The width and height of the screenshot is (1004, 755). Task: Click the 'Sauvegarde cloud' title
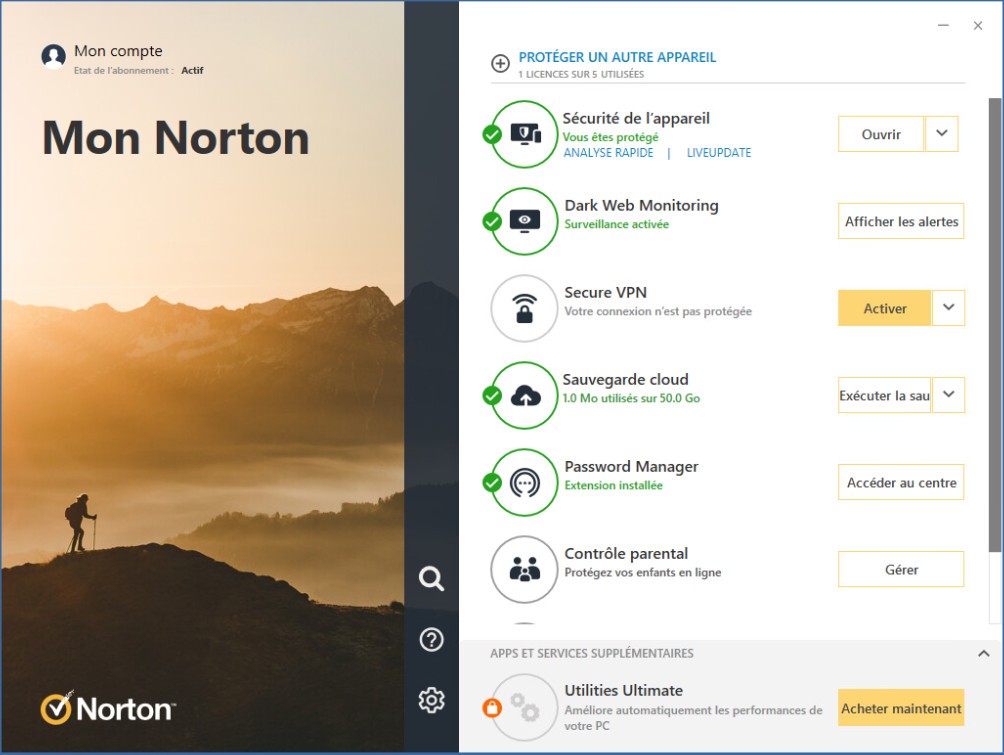[626, 380]
